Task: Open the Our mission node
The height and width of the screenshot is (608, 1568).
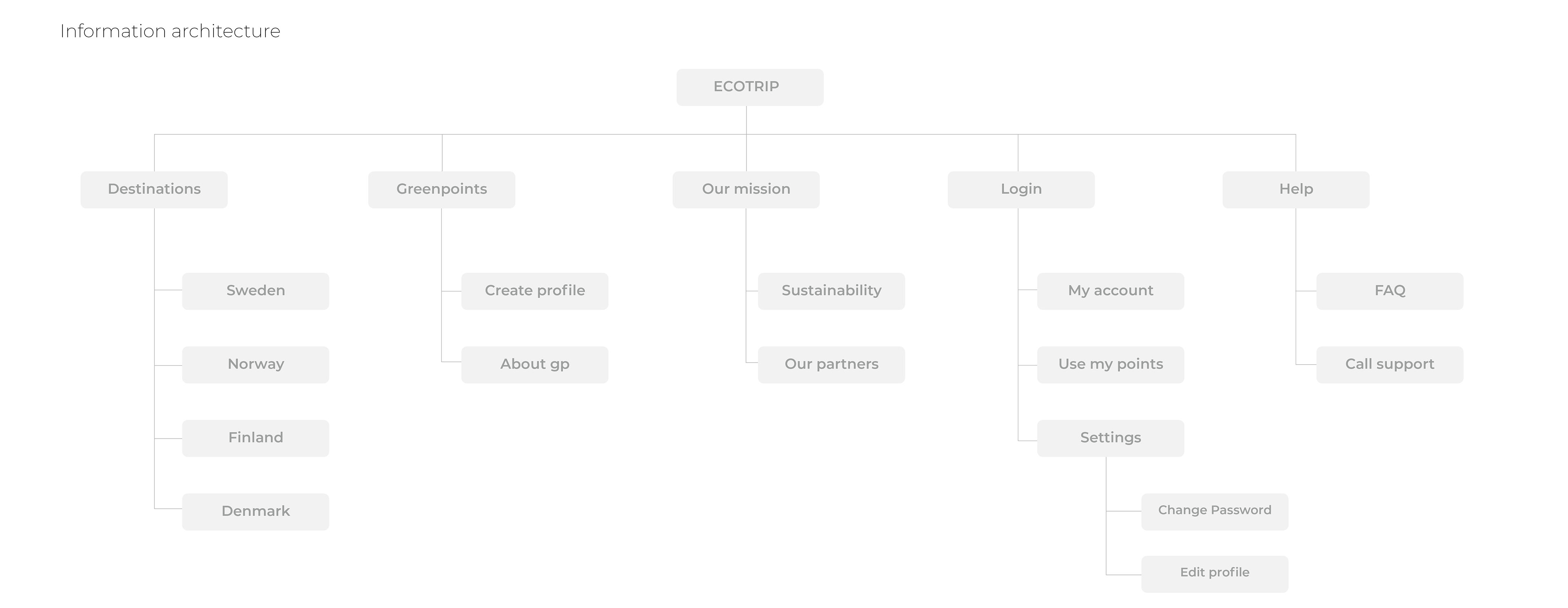Action: pos(746,189)
